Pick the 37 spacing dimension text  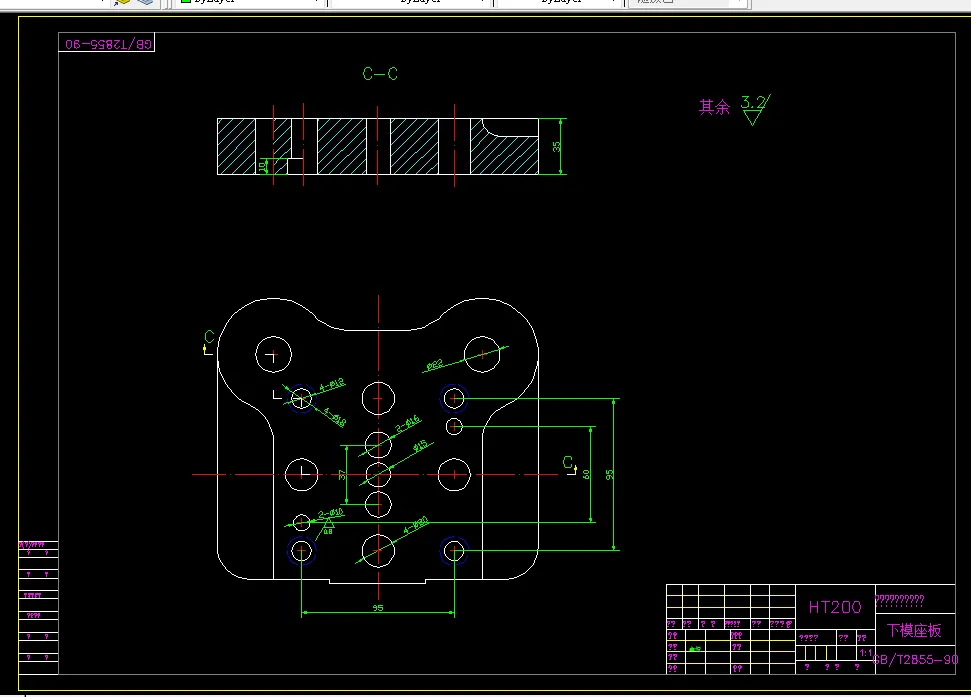tap(342, 475)
